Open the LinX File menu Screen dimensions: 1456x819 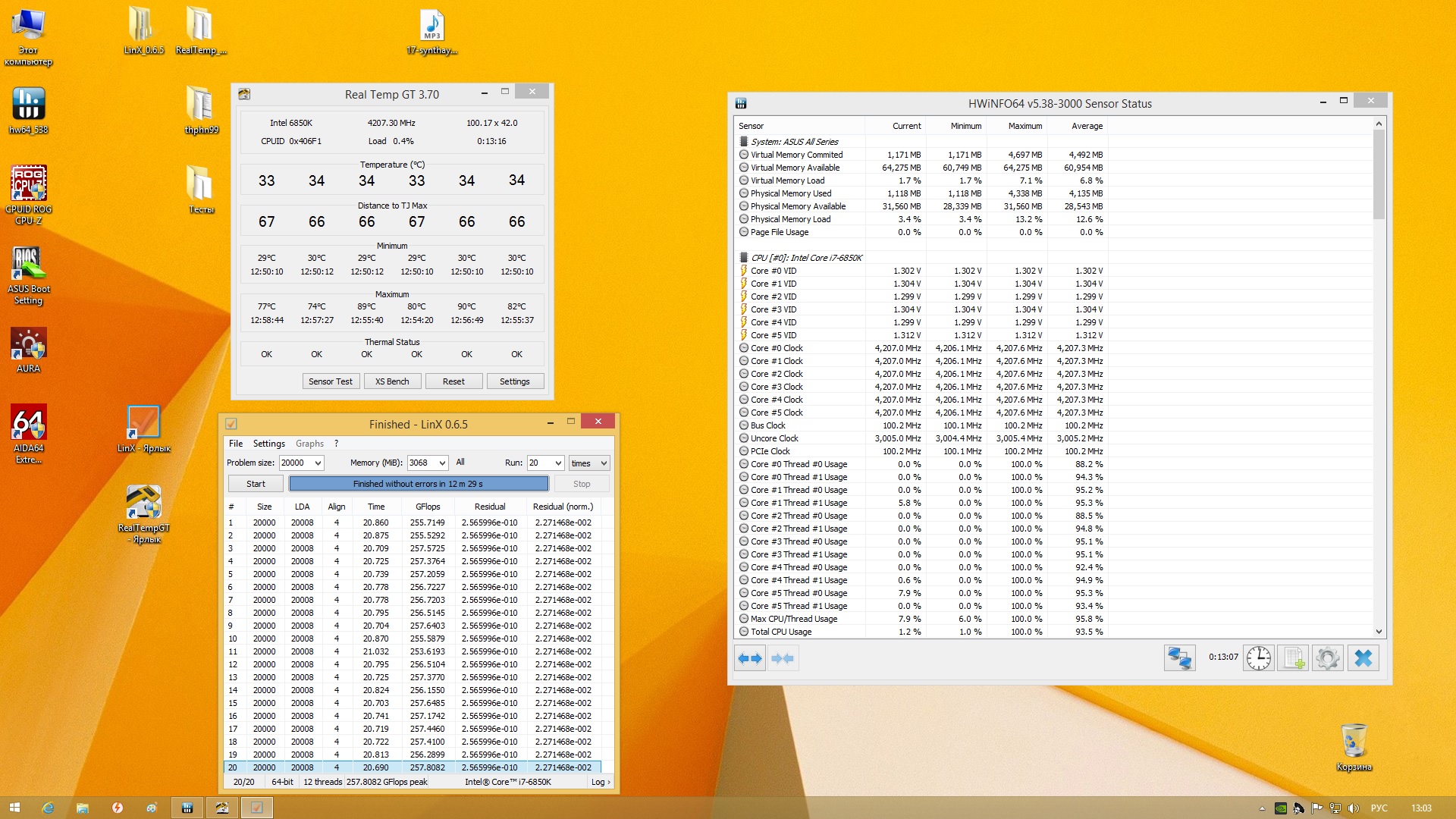click(236, 444)
